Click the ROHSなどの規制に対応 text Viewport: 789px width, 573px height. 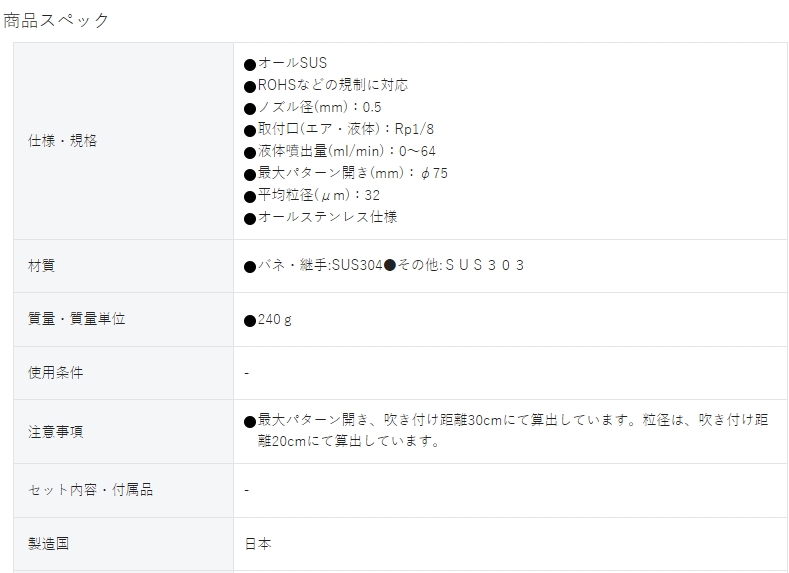[x=326, y=85]
